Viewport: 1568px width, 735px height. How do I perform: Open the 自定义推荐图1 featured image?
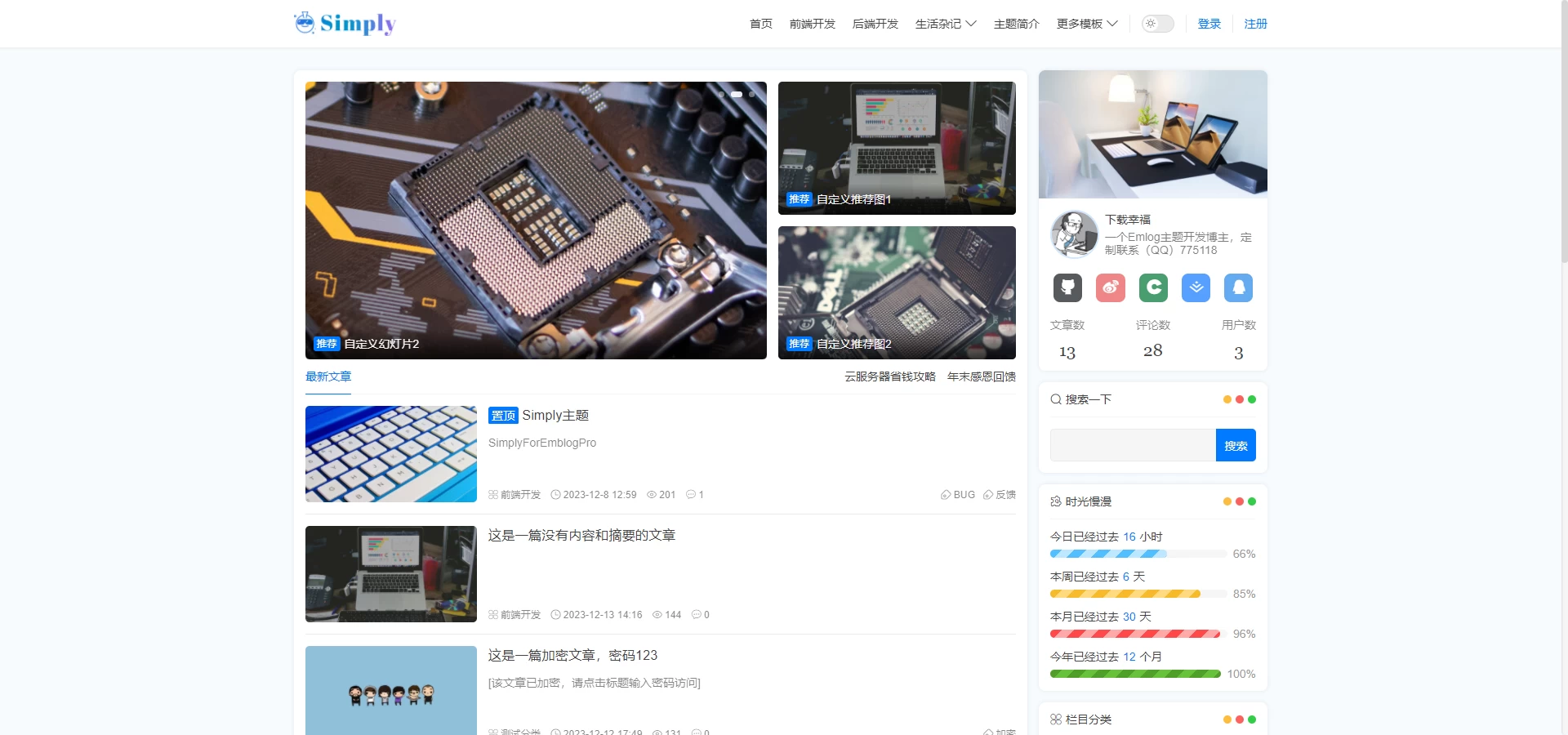[x=897, y=148]
